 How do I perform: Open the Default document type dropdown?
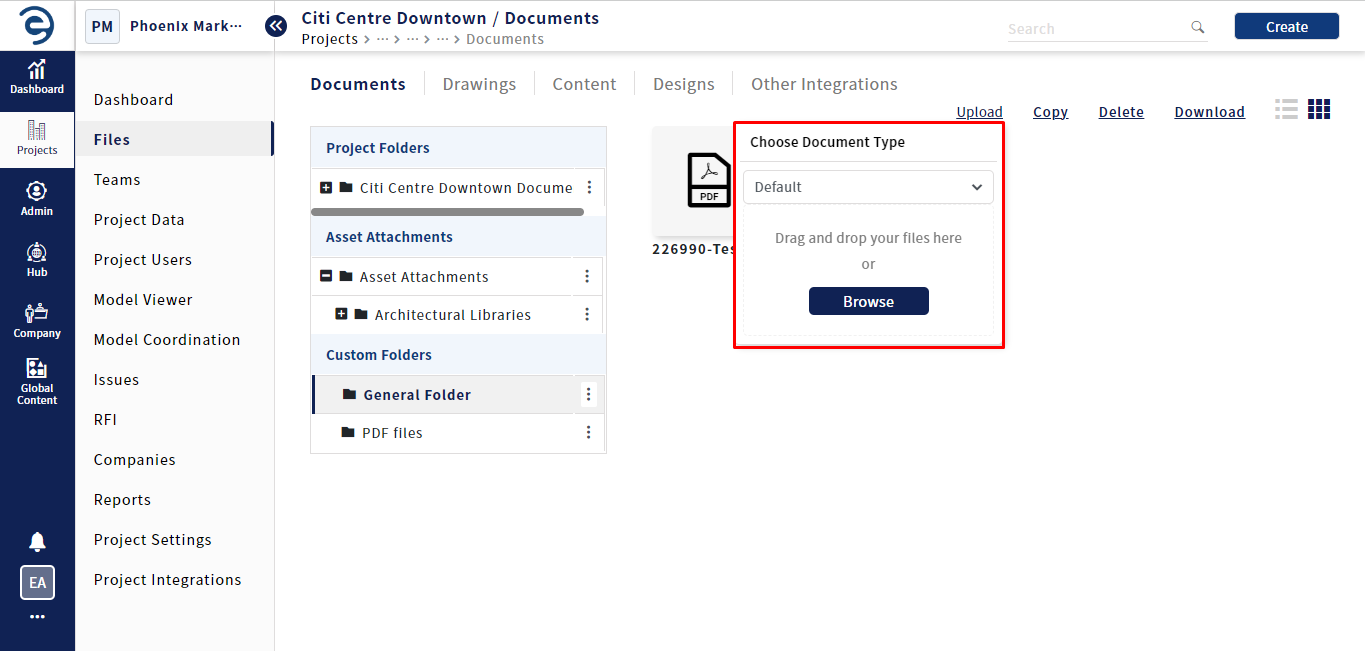point(868,187)
